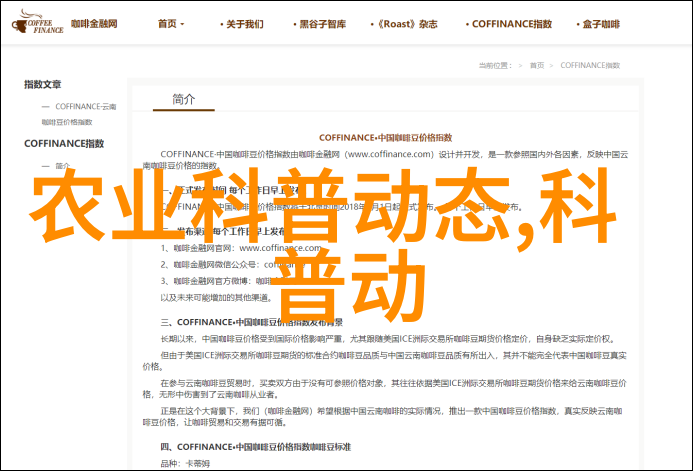Click the 指数文章 sidebar heading

pos(42,84)
